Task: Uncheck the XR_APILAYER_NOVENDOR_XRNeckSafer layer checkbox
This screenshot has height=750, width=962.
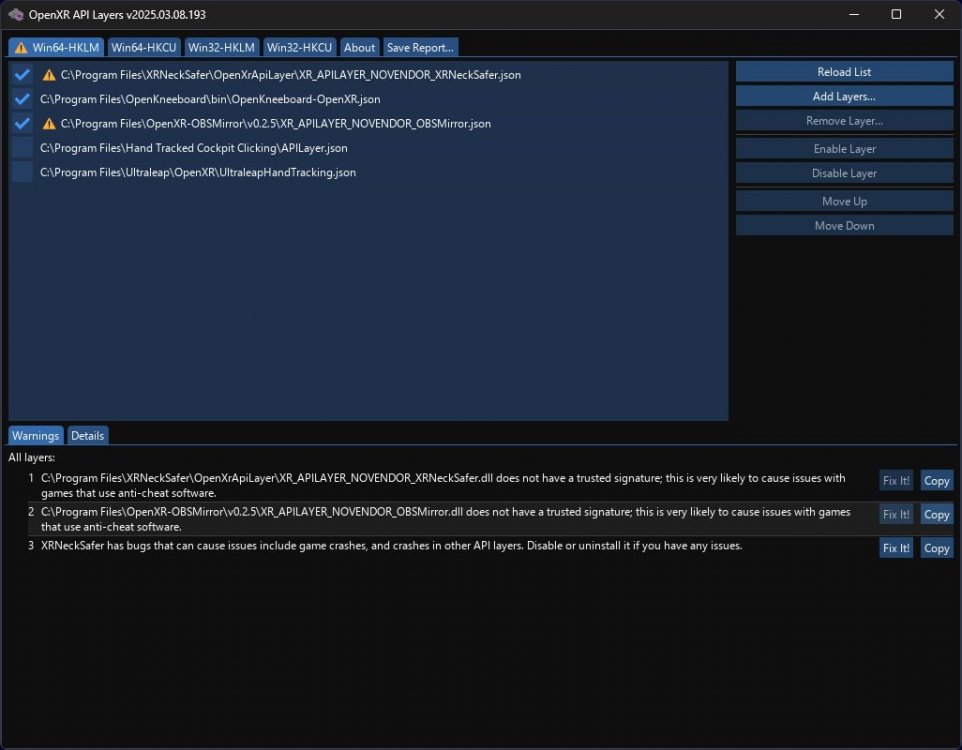Action: (x=22, y=74)
